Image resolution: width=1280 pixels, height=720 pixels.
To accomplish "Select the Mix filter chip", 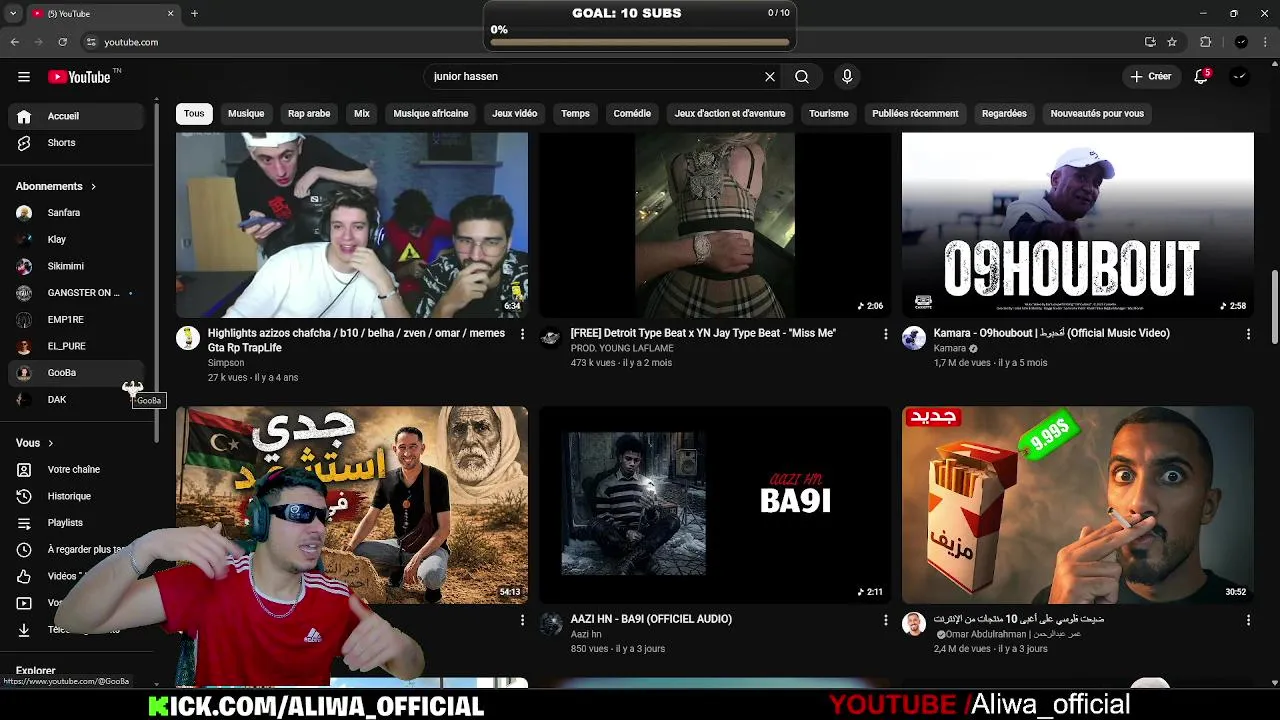I will (362, 114).
